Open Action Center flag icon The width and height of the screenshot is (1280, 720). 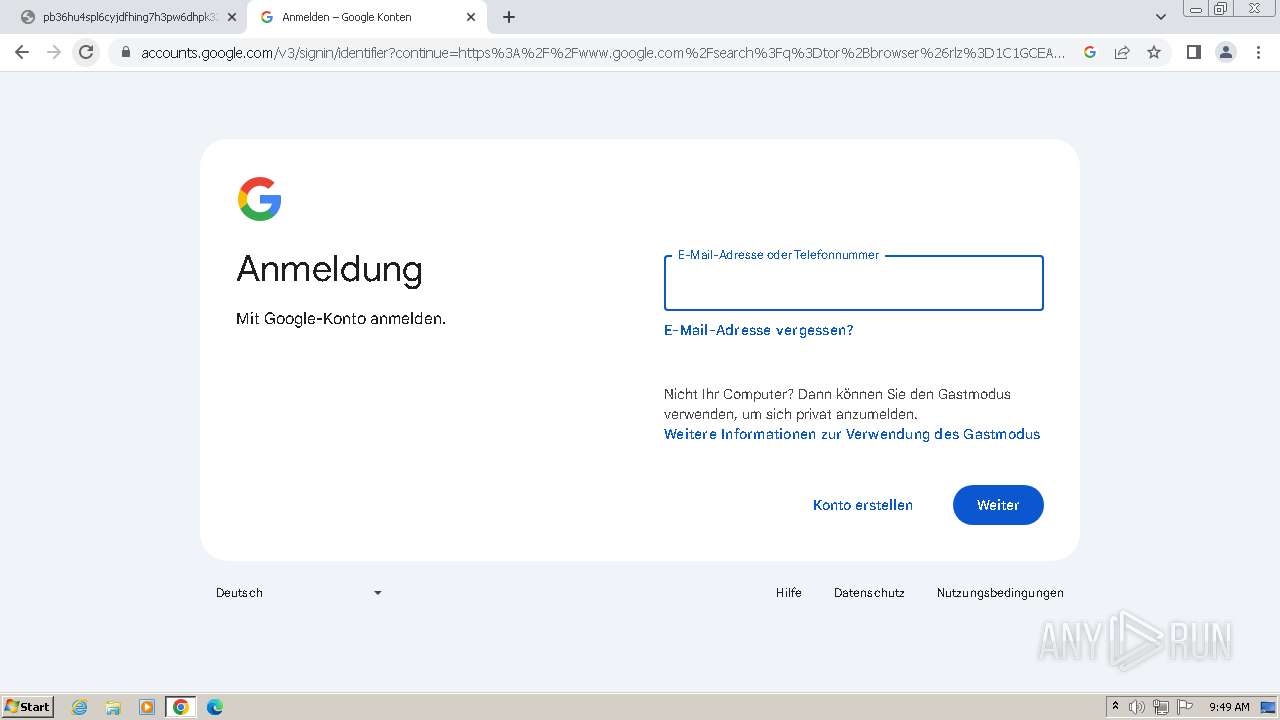1185,707
